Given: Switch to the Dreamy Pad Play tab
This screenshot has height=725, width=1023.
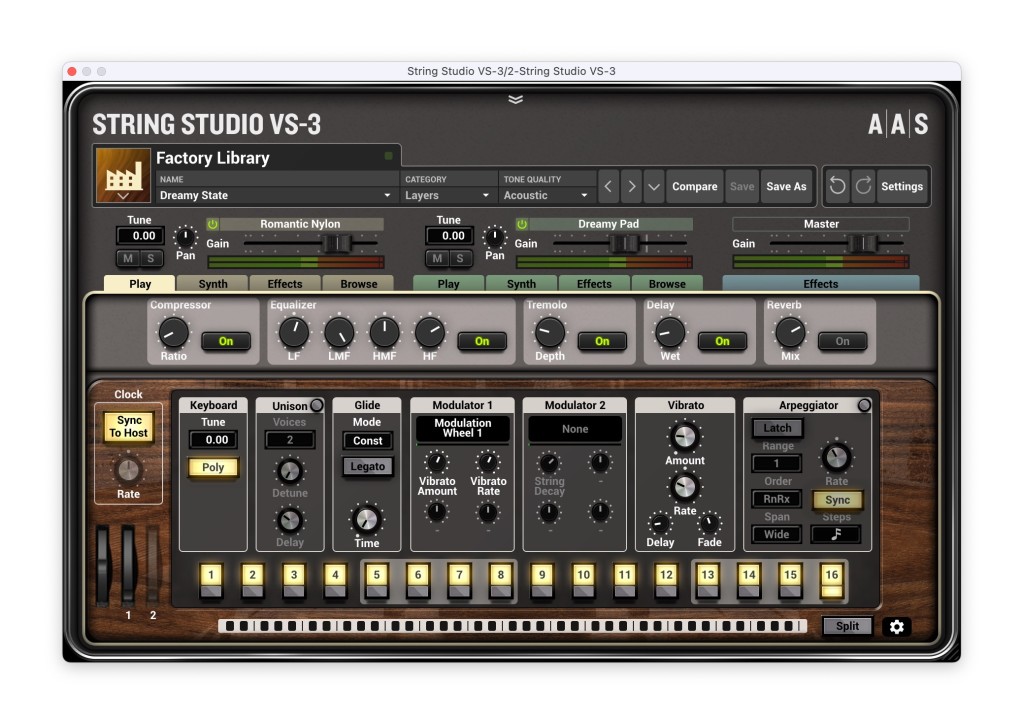Looking at the screenshot, I should [449, 284].
